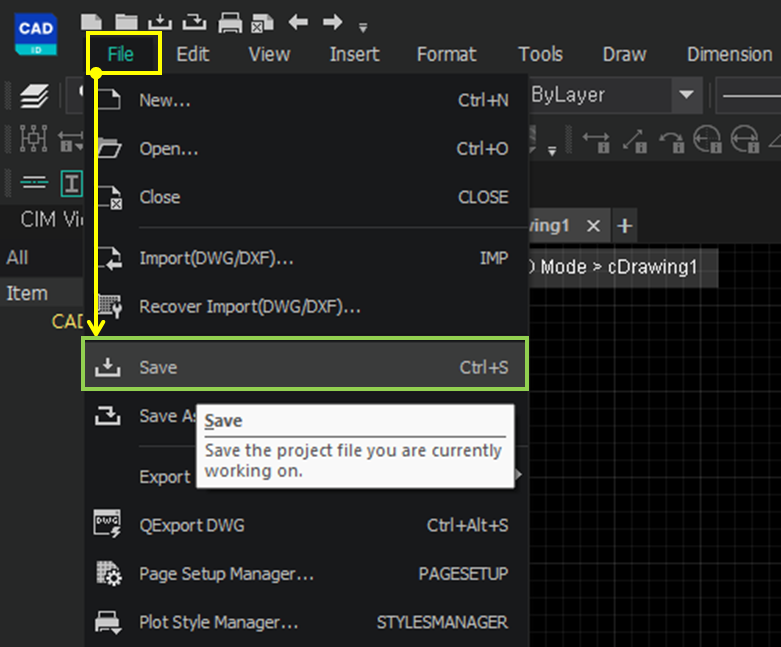Open the Layers manager icon
The image size is (781, 647).
(x=34, y=96)
